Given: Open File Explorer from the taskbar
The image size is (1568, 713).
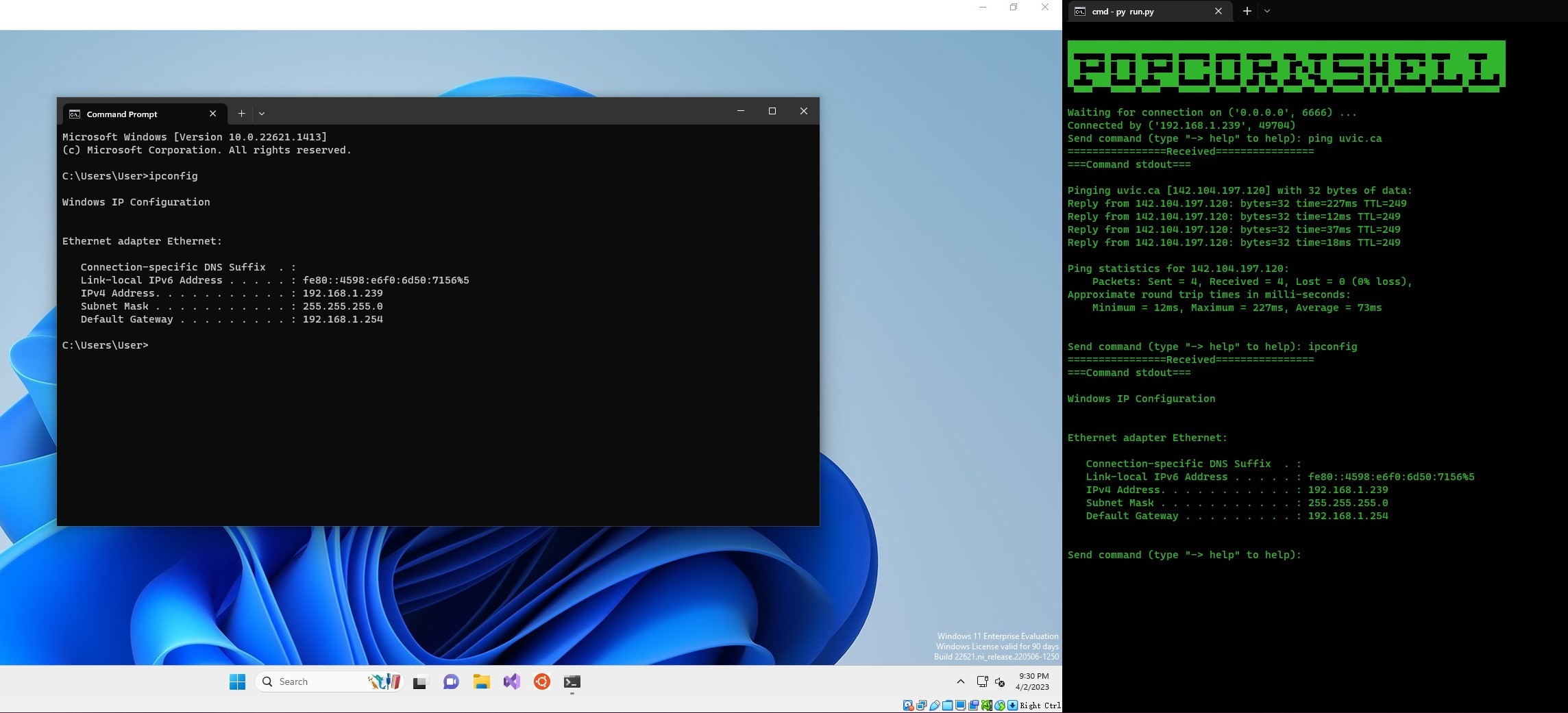Looking at the screenshot, I should click(x=482, y=682).
